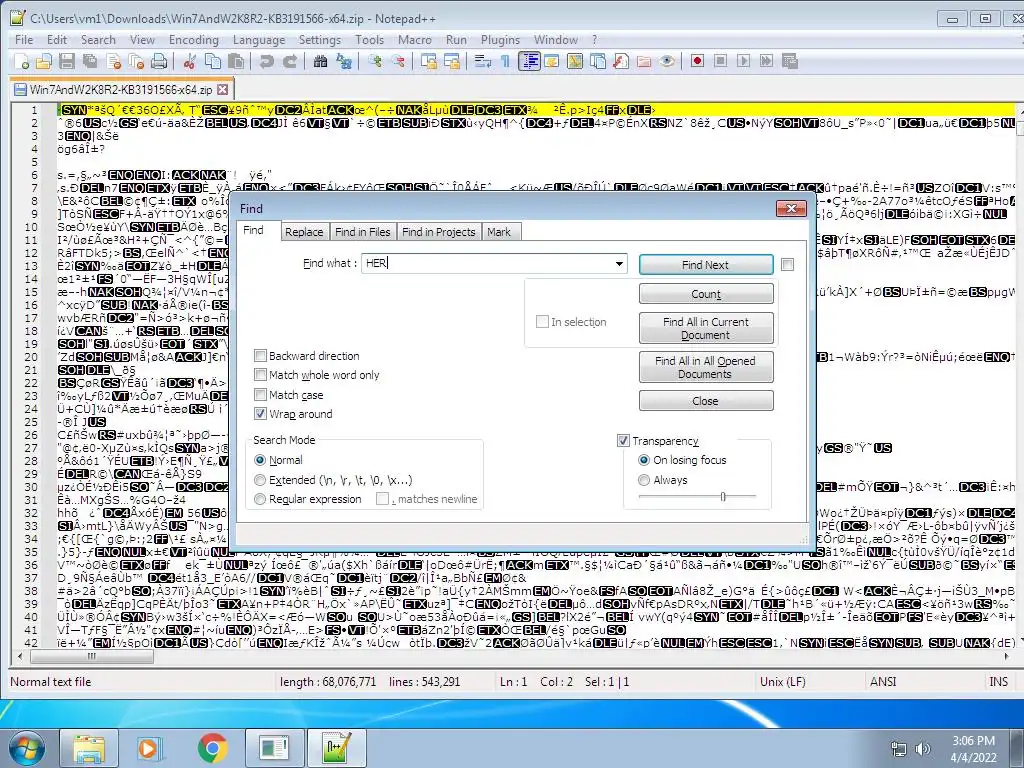
Task: Open the Find in Projects tab
Action: tap(439, 232)
